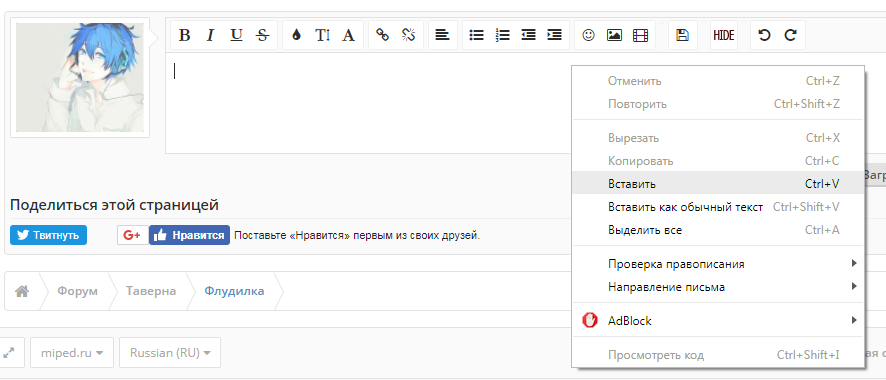Screen dimensions: 886x380
Task: Open Флудилка breadcrumb link
Action: [234, 291]
